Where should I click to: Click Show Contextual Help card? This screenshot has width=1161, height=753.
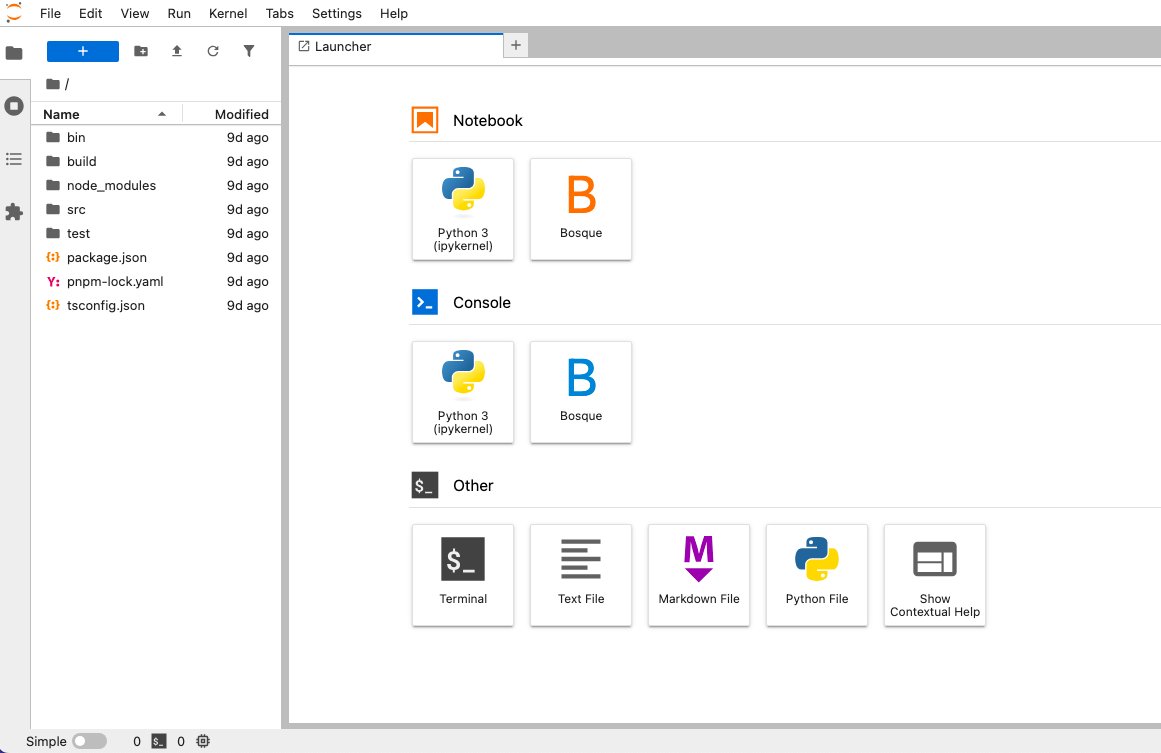coord(935,575)
